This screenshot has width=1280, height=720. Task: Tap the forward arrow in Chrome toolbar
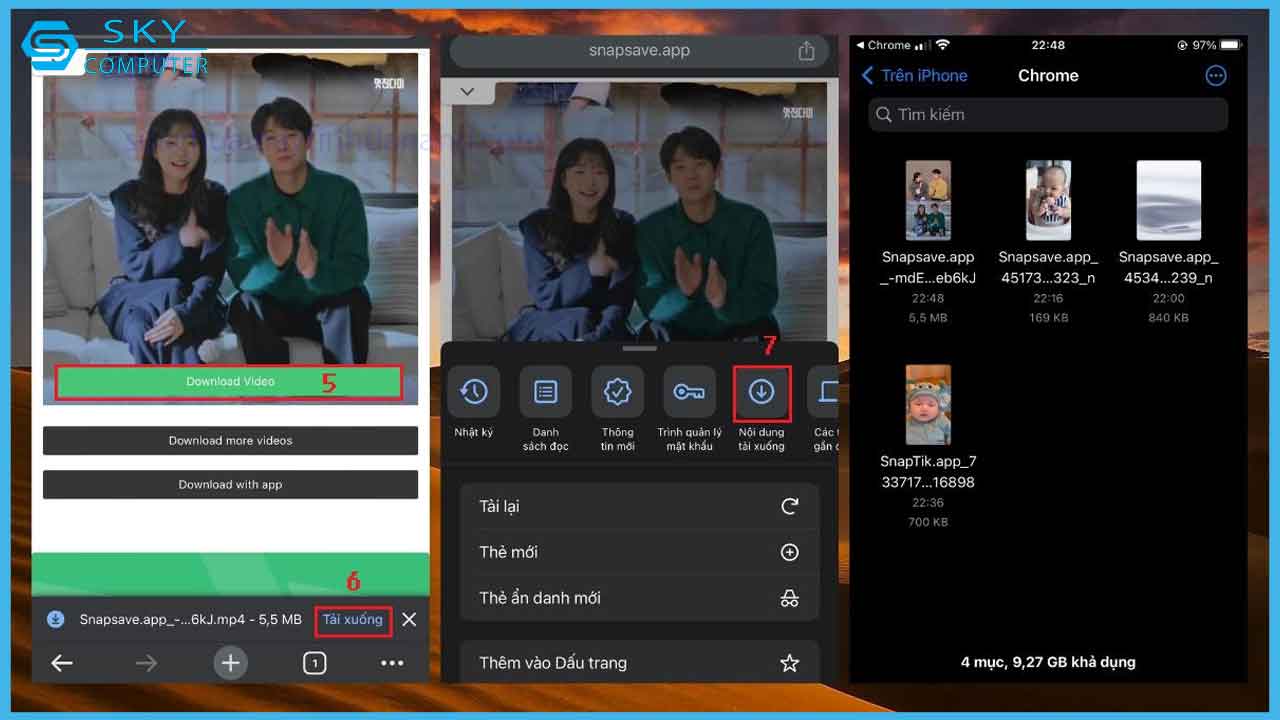146,663
